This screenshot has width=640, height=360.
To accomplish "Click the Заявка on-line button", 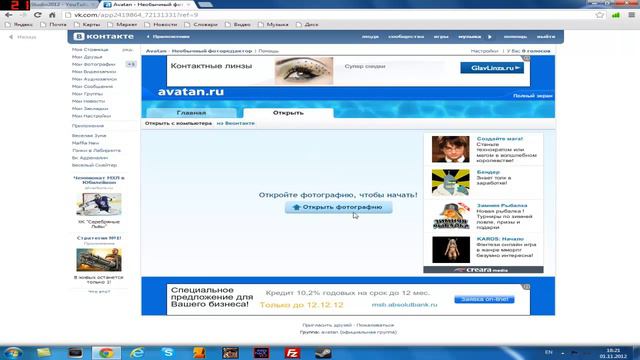I will pos(484,300).
